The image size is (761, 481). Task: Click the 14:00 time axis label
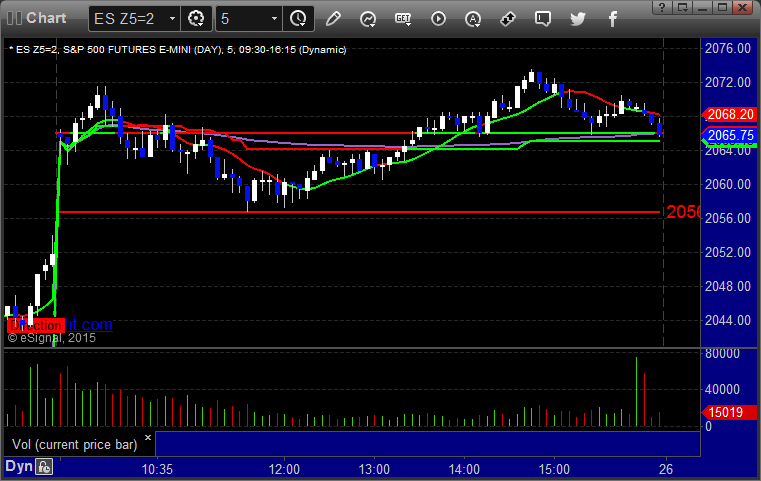coord(464,469)
